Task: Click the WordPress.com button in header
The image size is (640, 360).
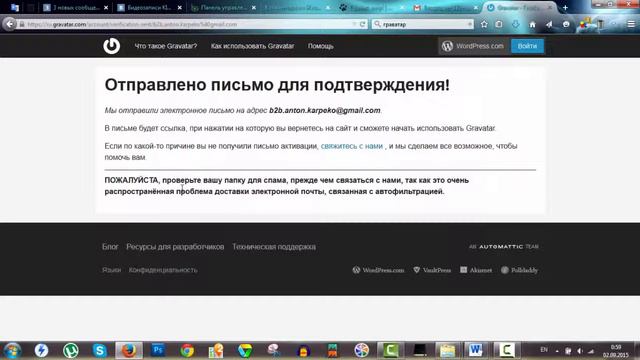Action: (473, 46)
